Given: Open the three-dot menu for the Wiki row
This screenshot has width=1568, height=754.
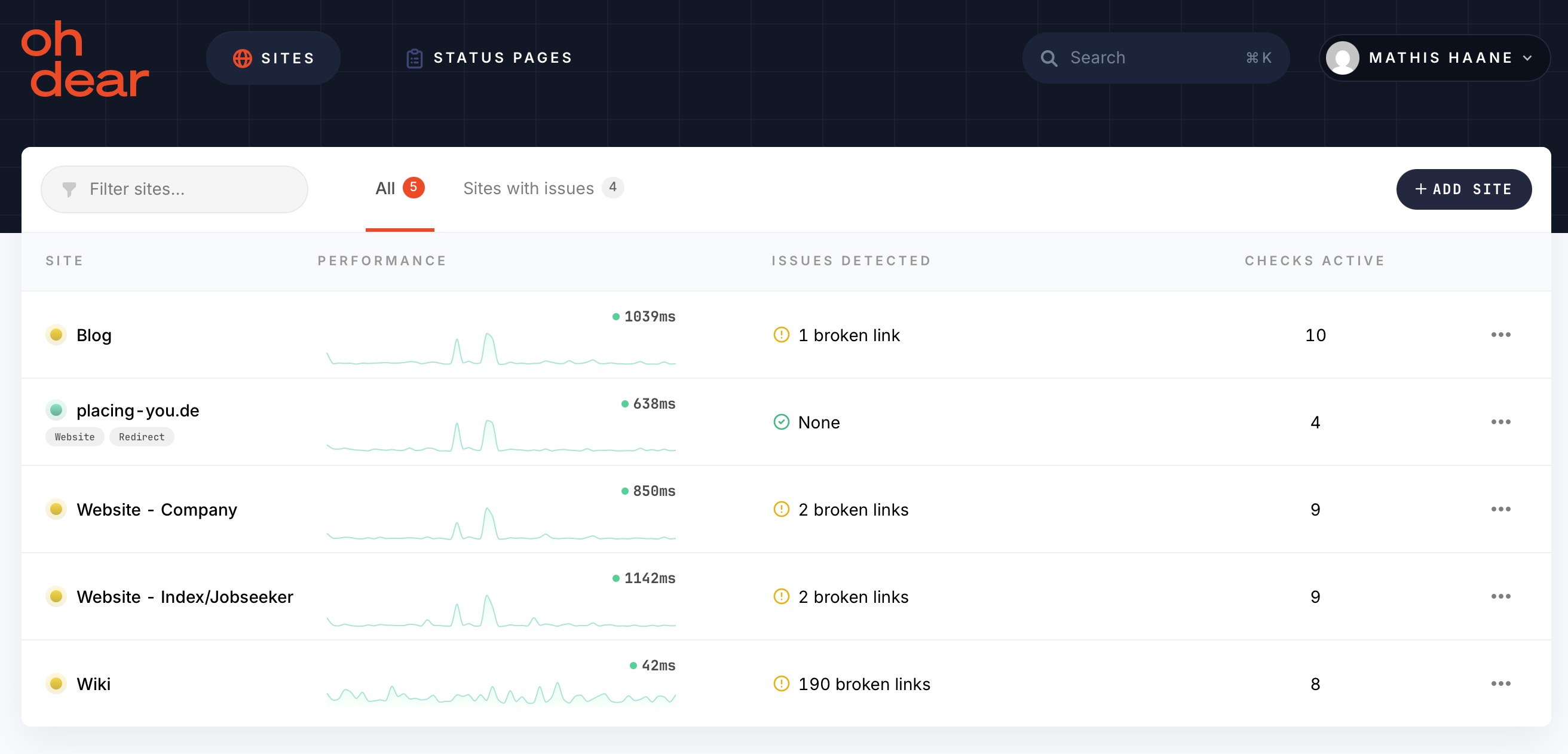Looking at the screenshot, I should (1500, 683).
